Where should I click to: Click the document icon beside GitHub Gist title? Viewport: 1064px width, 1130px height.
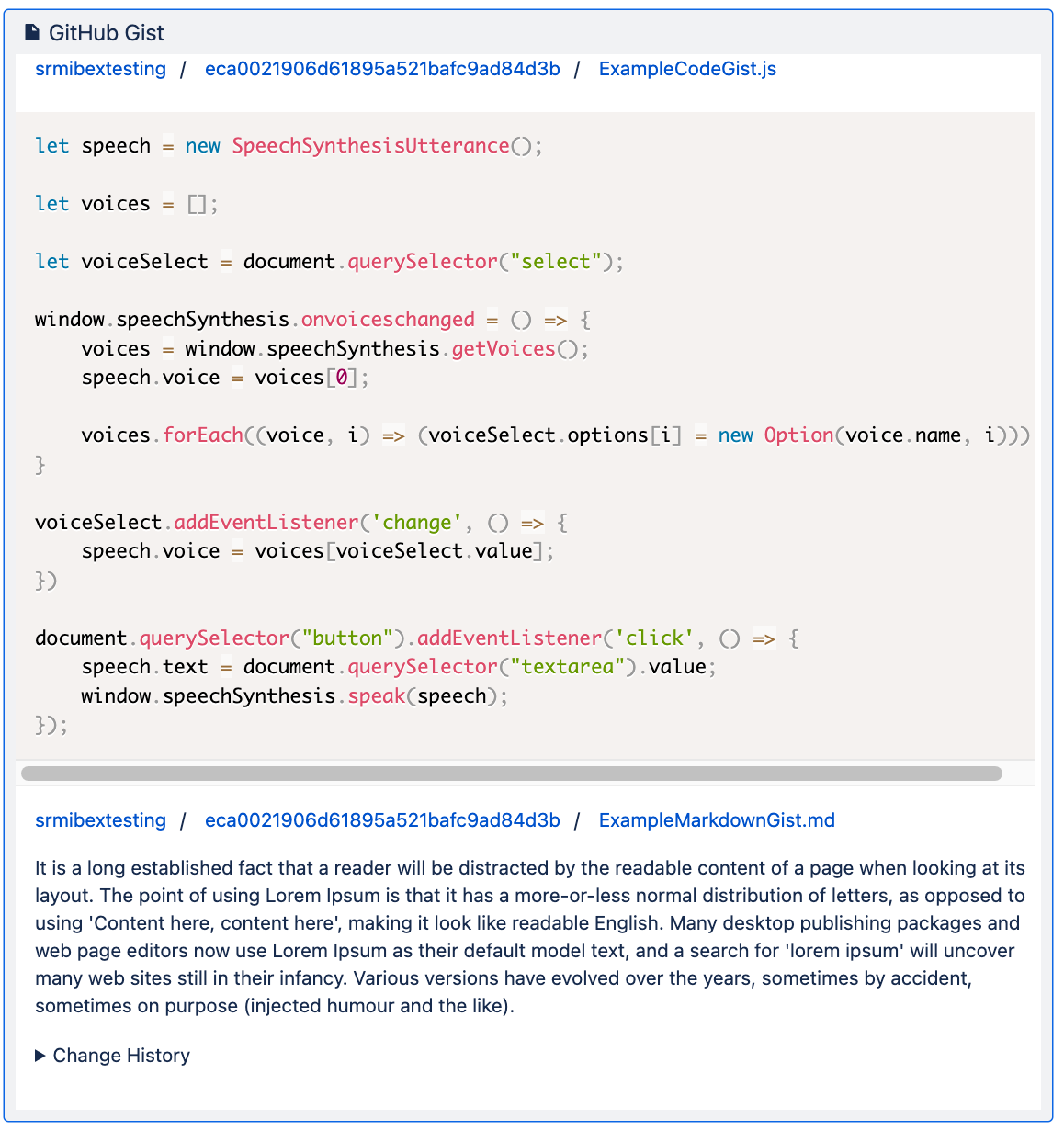point(34,31)
